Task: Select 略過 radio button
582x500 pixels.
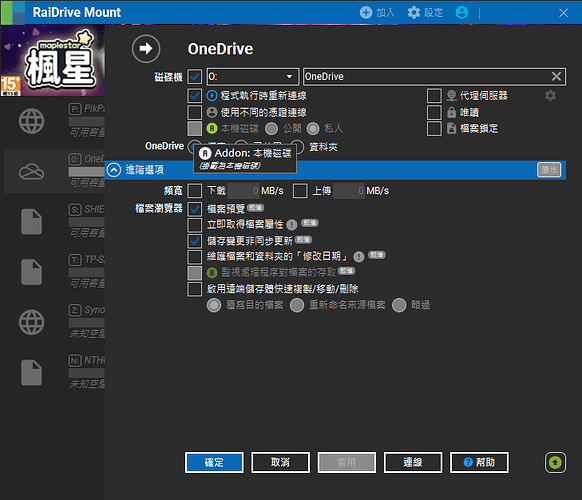Action: pyautogui.click(x=399, y=305)
